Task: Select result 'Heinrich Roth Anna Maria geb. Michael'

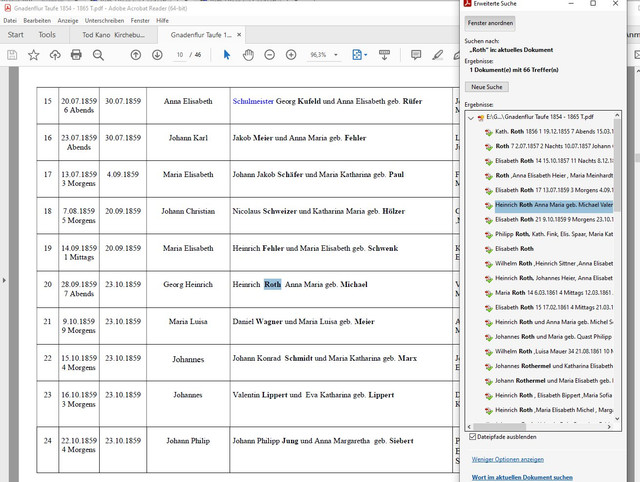Action: point(554,205)
